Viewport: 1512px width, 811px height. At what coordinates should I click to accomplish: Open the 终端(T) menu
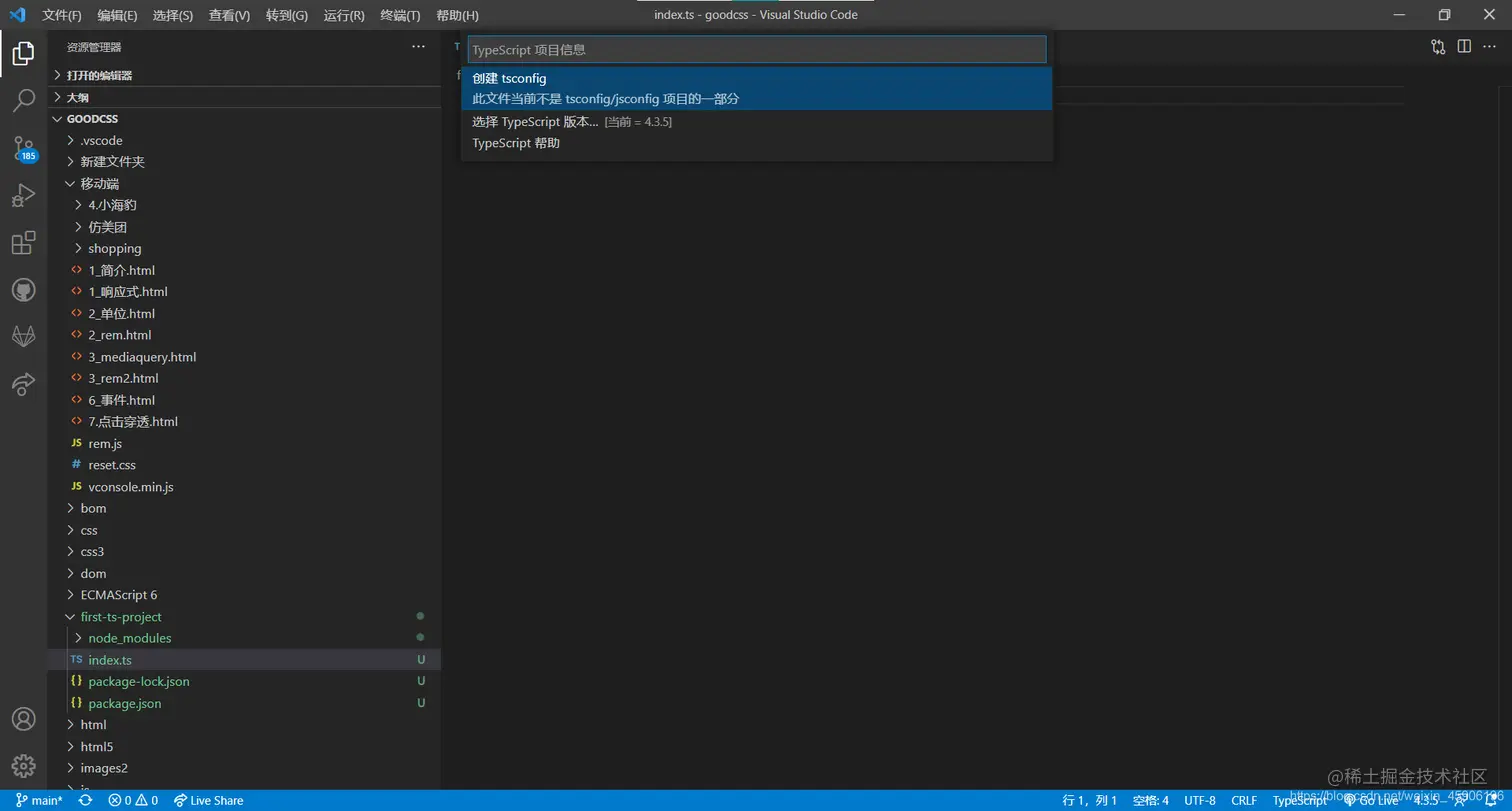pyautogui.click(x=400, y=15)
